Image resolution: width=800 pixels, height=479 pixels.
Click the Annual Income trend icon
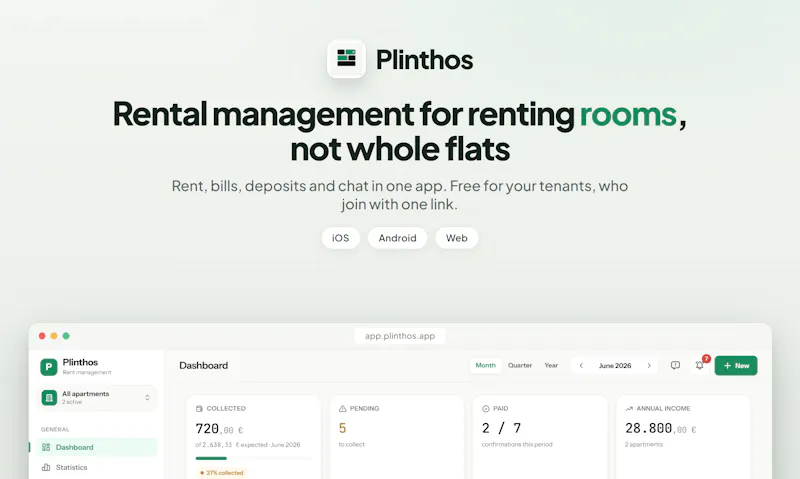pyautogui.click(x=629, y=408)
